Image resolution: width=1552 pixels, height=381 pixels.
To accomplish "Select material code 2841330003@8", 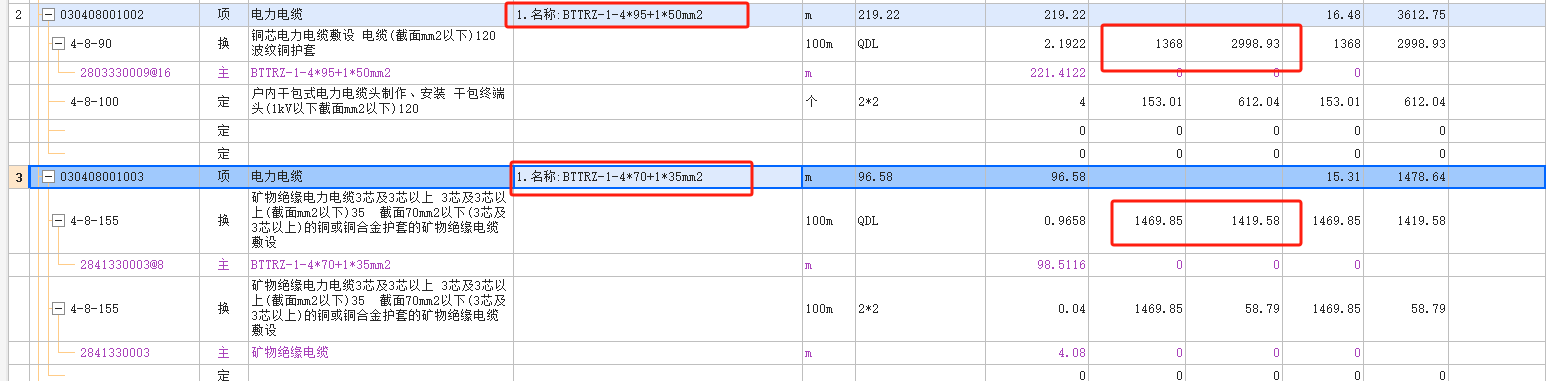I will (121, 265).
